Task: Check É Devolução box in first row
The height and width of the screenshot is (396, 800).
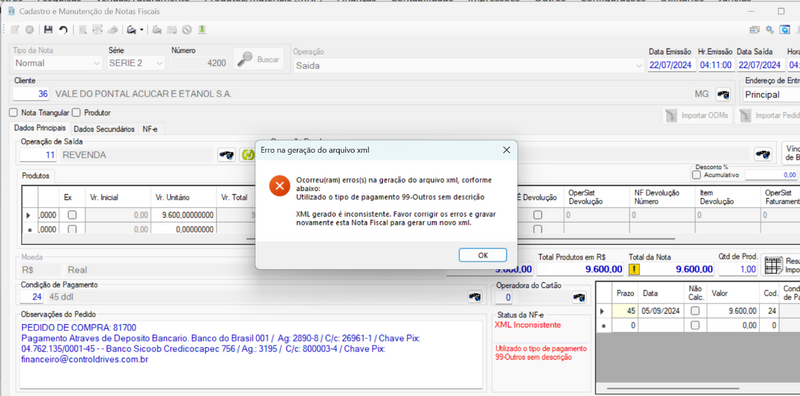Action: point(538,215)
